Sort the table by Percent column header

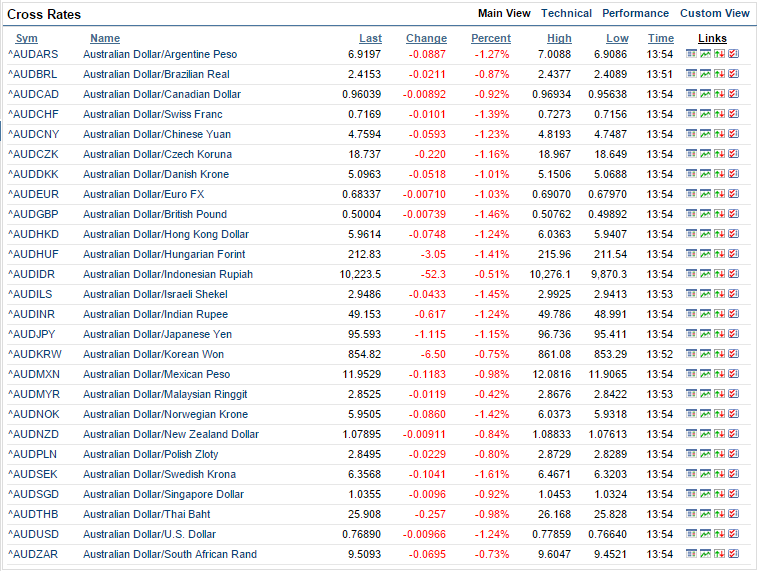[x=490, y=39]
